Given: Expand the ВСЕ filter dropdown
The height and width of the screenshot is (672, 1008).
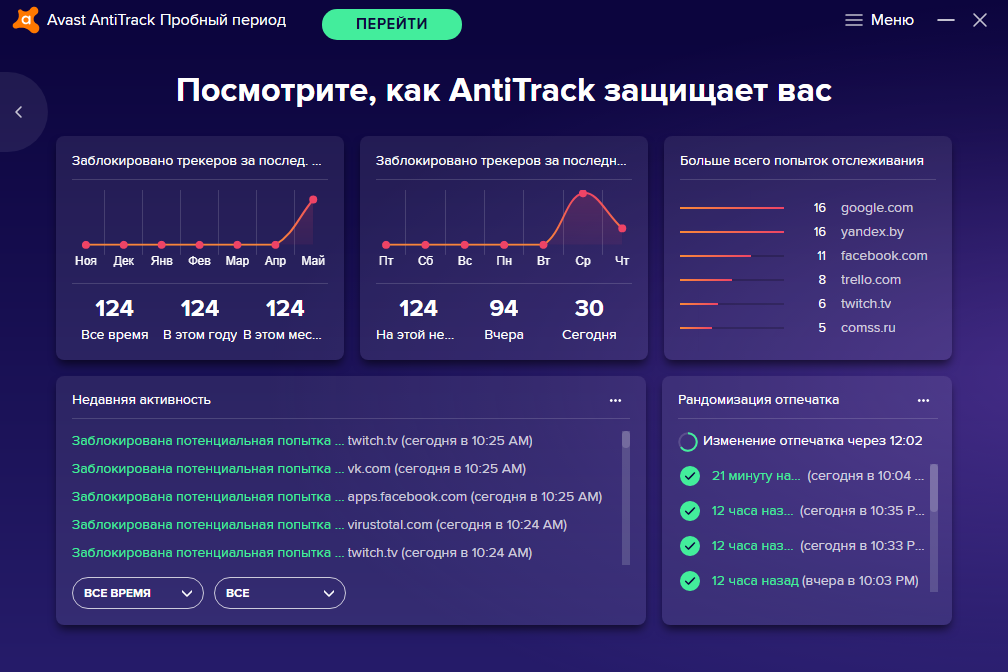Looking at the screenshot, I should coord(280,593).
